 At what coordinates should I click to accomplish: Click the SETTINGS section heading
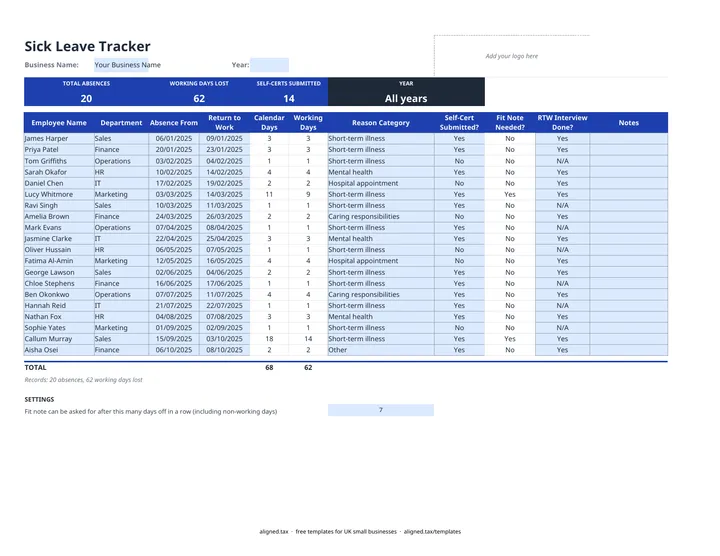[x=39, y=399]
